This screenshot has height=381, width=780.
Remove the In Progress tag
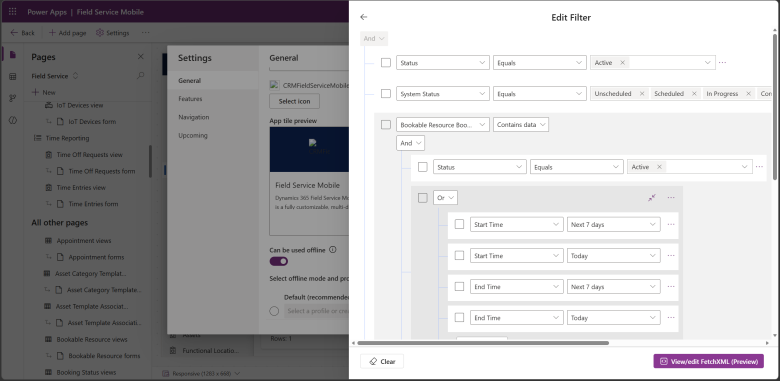coord(748,94)
